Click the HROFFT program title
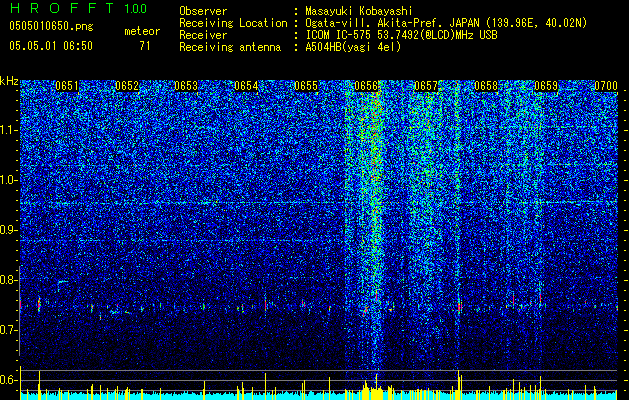Viewport: 629px width, 400px height. (62, 8)
